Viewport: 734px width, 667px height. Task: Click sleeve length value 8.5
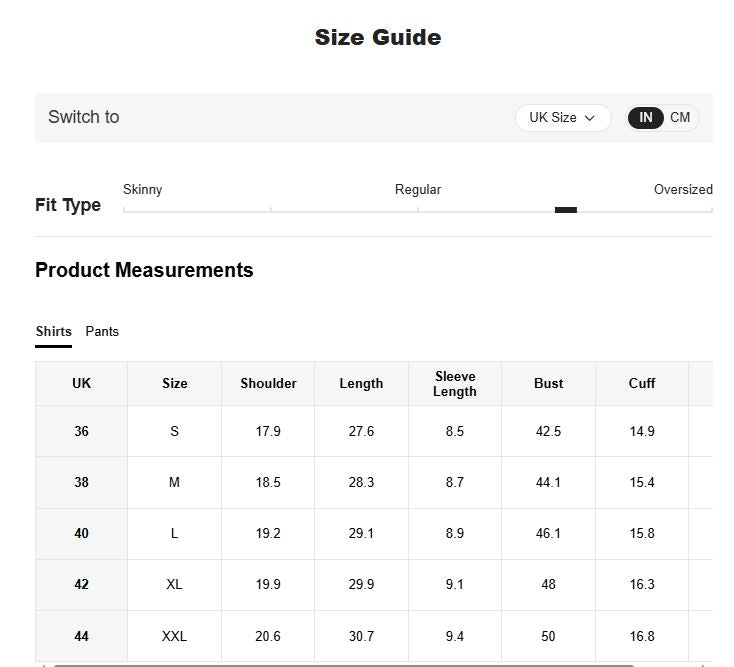tap(455, 431)
